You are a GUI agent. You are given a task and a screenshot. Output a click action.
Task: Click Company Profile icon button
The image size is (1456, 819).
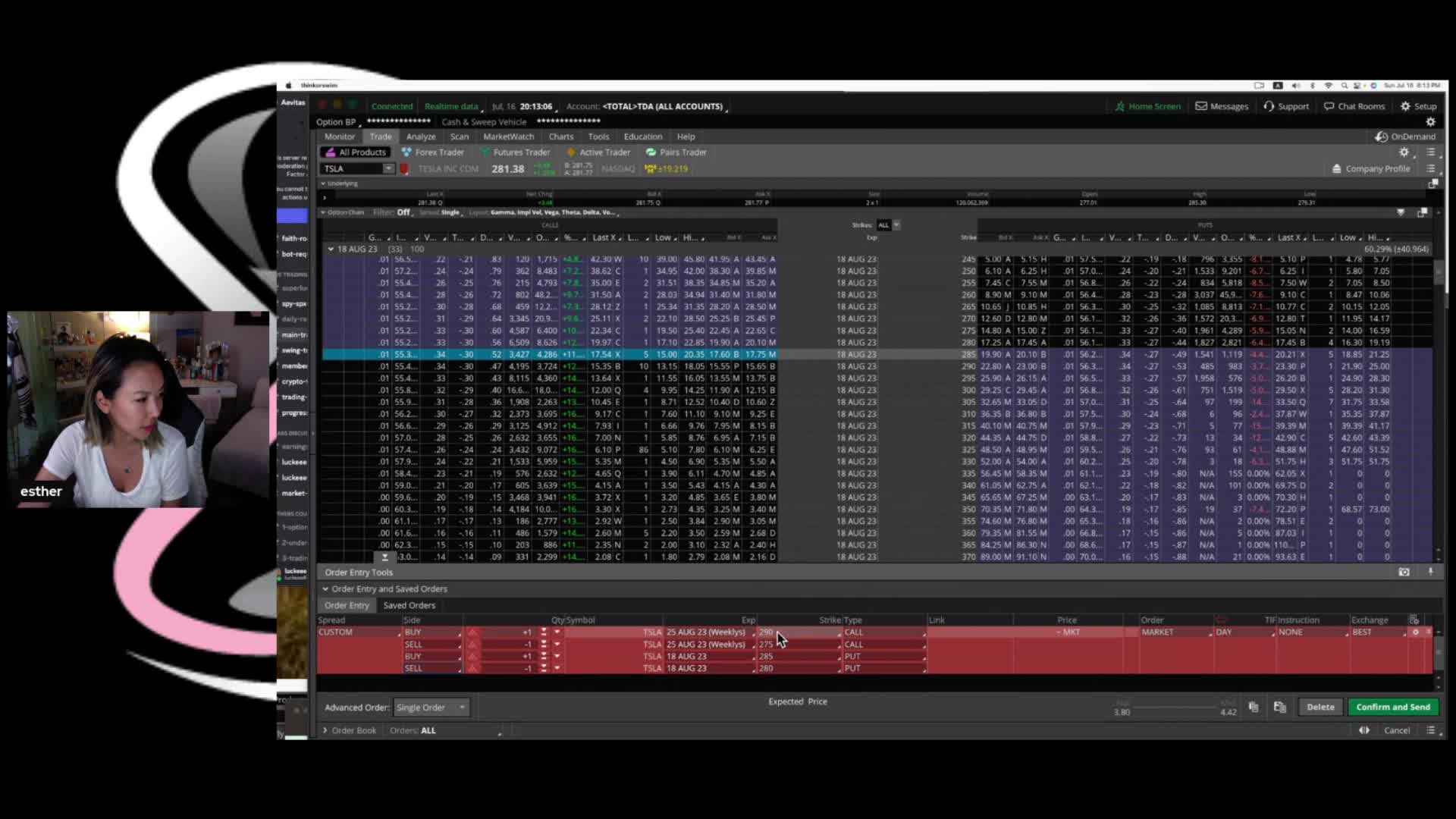coord(1337,169)
